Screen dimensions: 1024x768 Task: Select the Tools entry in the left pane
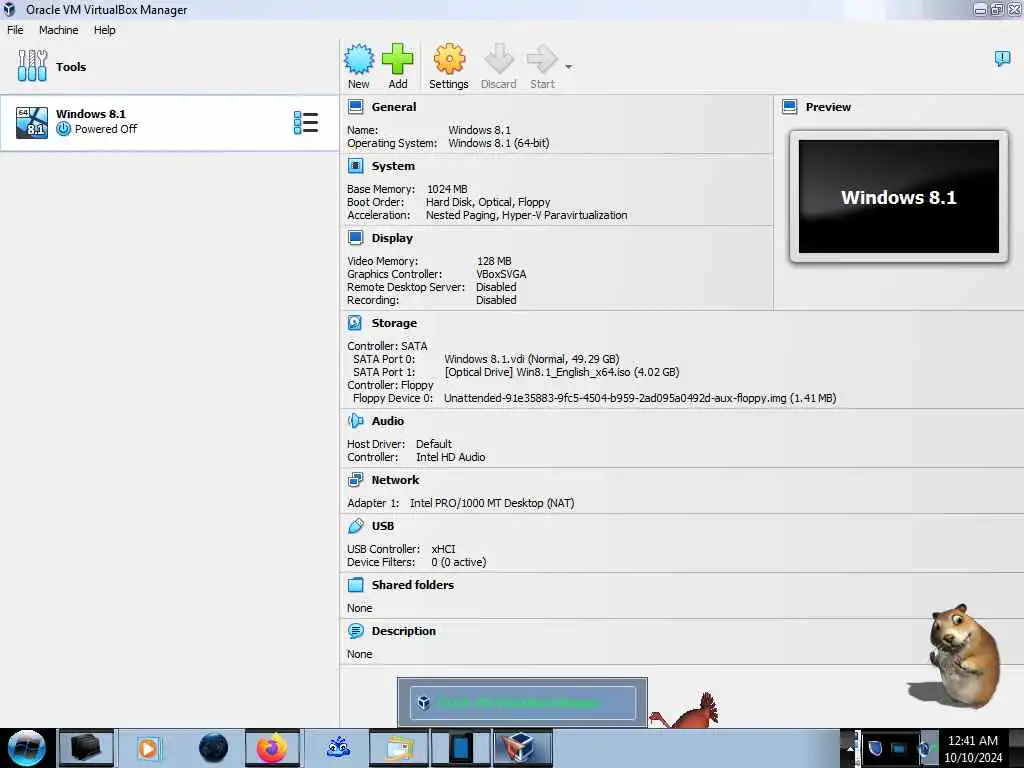pos(169,67)
